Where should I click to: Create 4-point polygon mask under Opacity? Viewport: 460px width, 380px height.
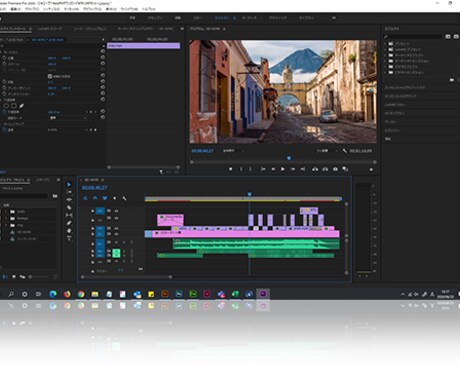coord(14,106)
